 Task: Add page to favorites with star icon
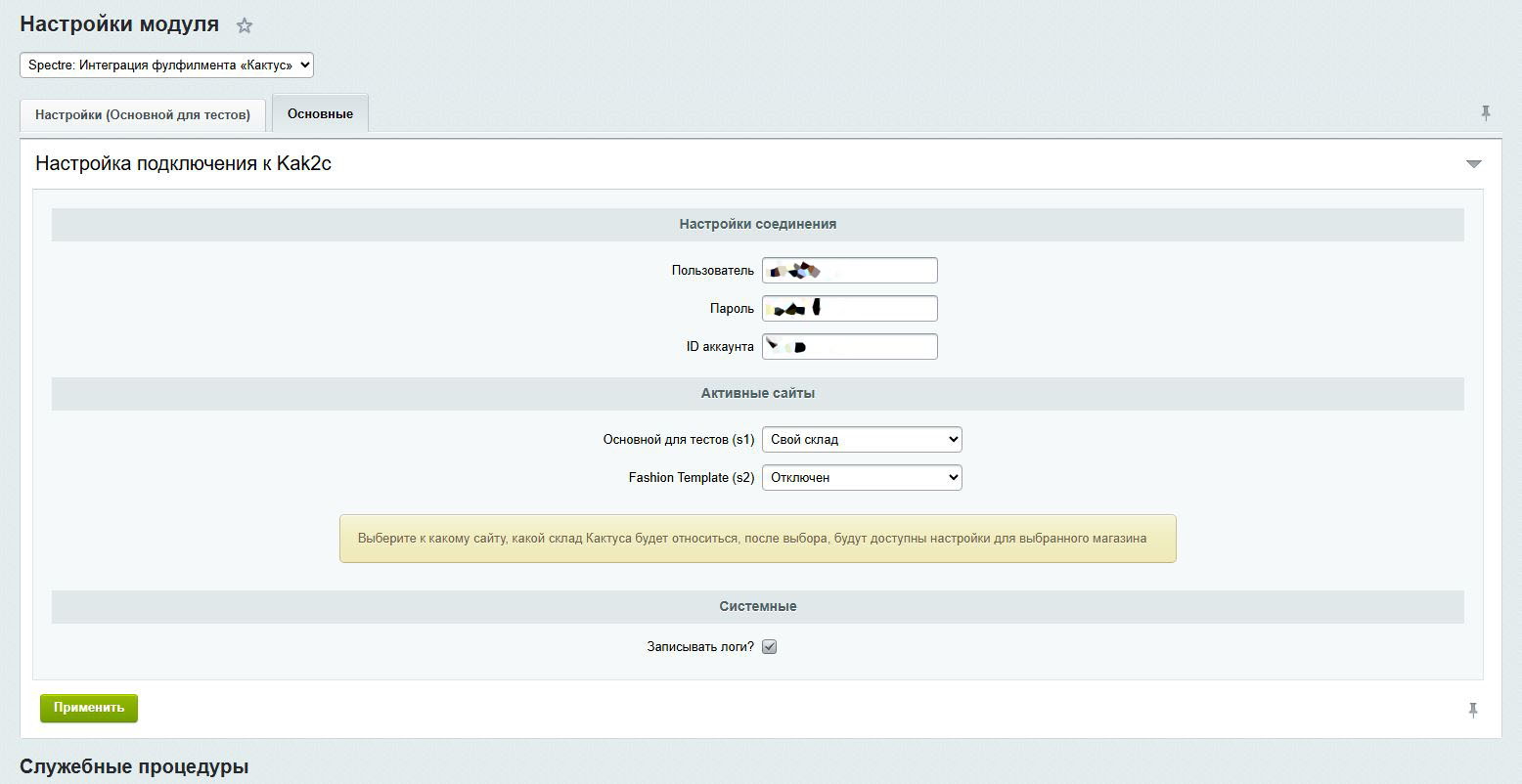(x=245, y=26)
